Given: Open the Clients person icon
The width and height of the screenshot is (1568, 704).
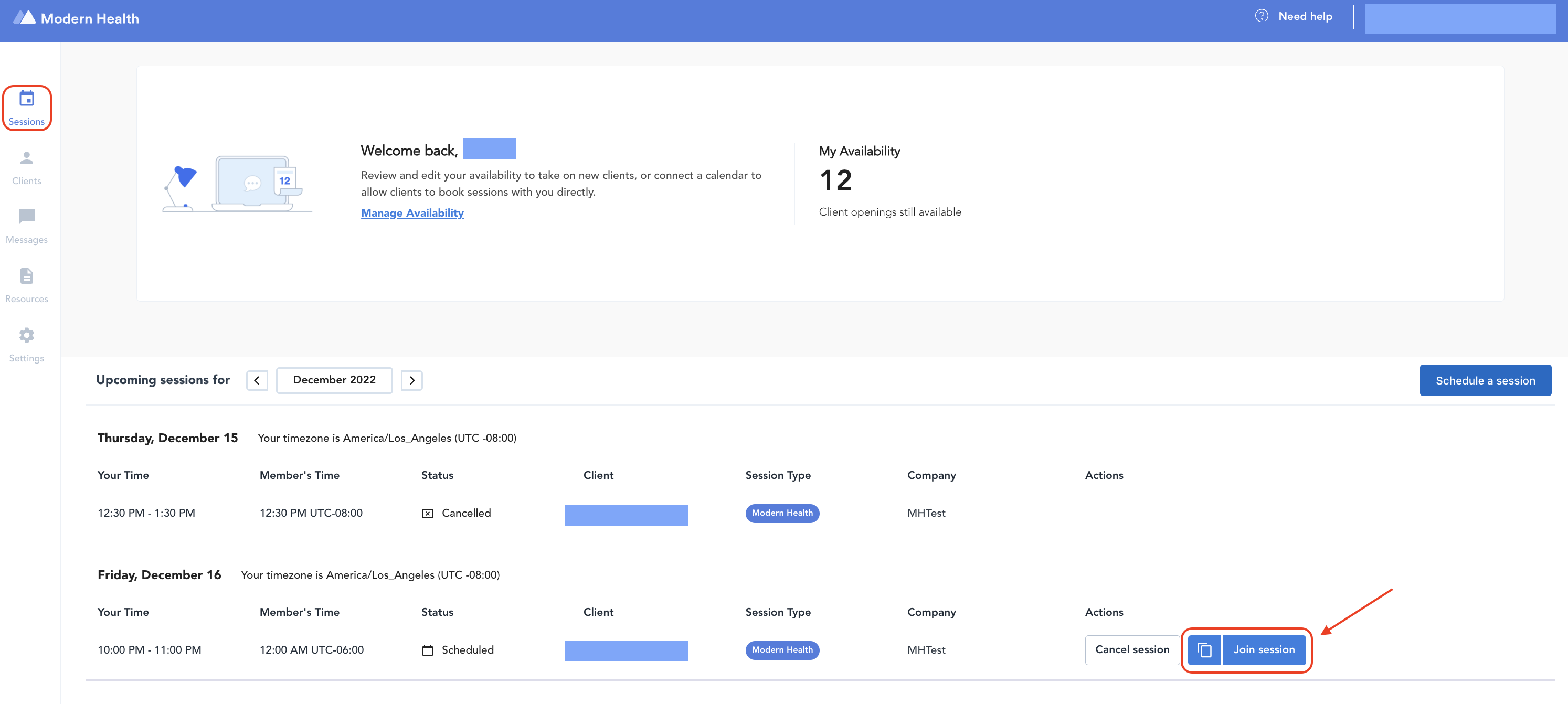Looking at the screenshot, I should (27, 158).
